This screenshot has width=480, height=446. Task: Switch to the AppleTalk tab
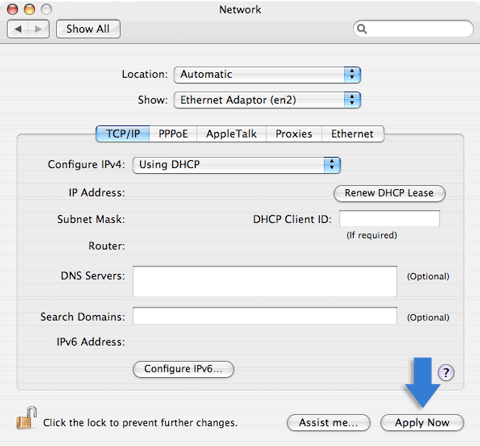tap(231, 134)
